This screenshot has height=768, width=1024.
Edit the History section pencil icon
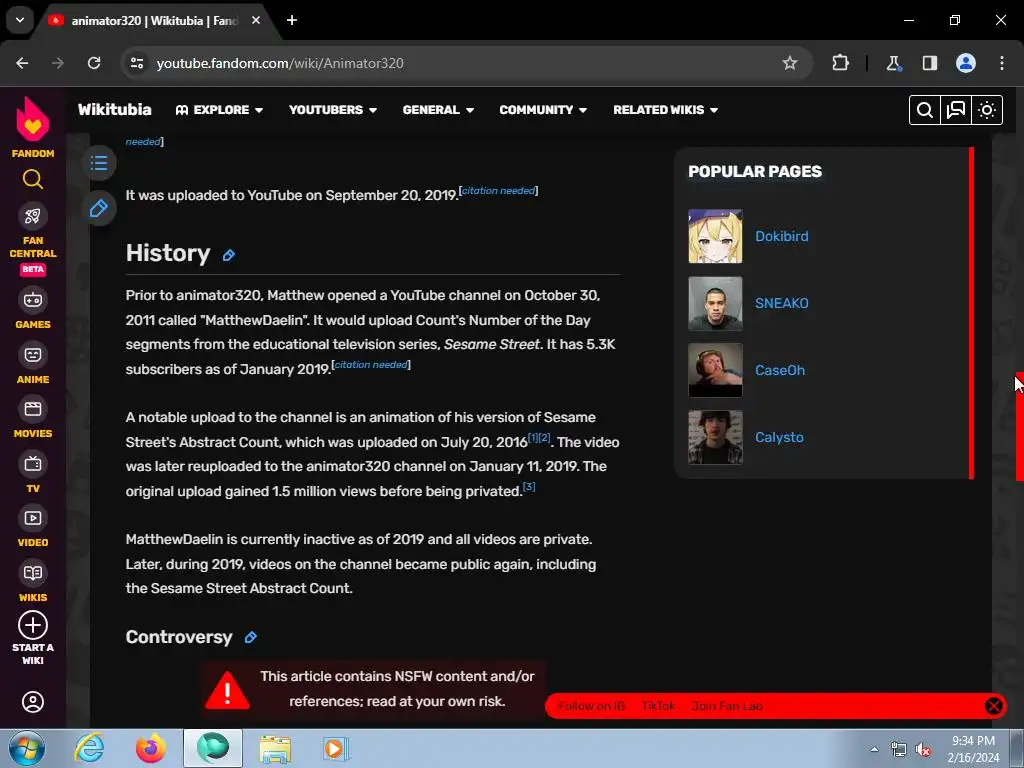229,255
